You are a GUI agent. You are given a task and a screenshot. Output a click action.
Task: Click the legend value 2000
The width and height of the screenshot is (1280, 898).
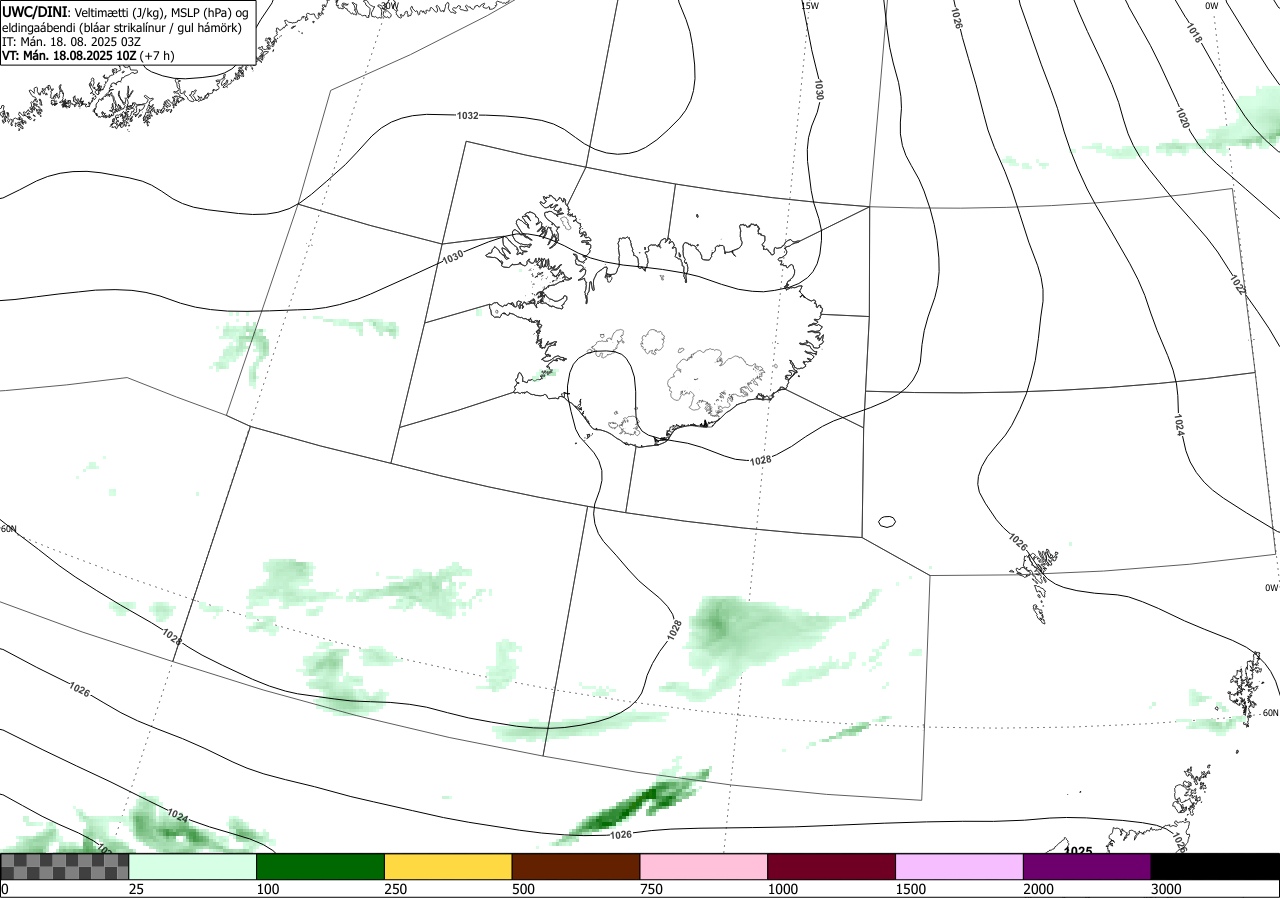tap(1039, 889)
